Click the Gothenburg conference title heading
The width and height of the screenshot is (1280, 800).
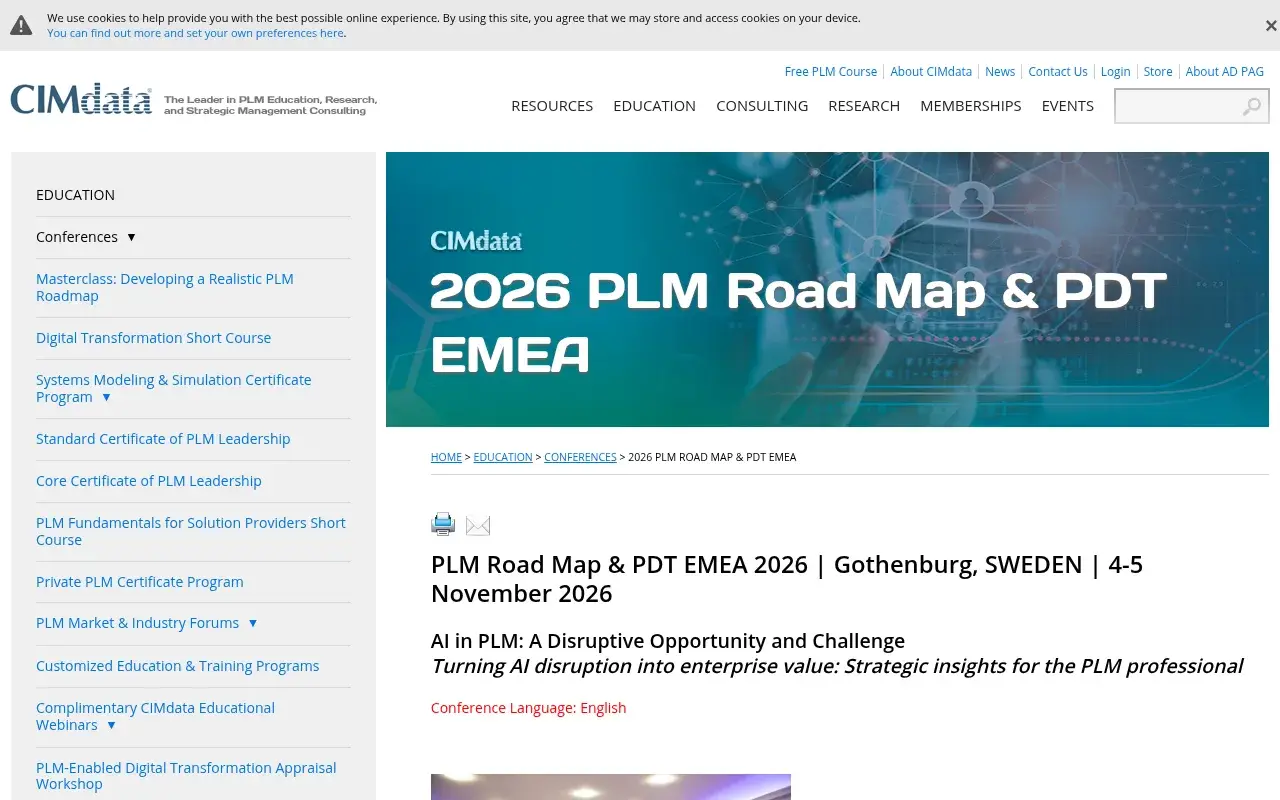click(x=787, y=579)
